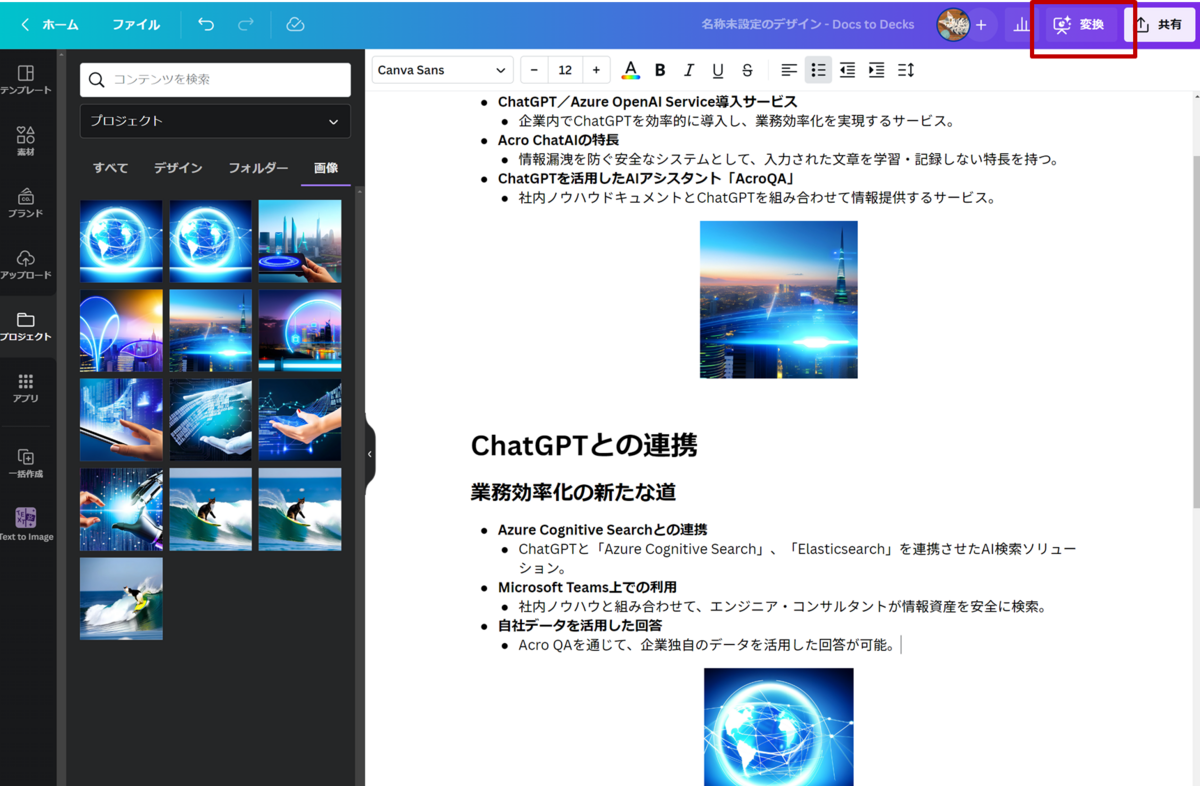This screenshot has height=786, width=1200.
Task: Decrease font size with minus button
Action: click(x=534, y=70)
